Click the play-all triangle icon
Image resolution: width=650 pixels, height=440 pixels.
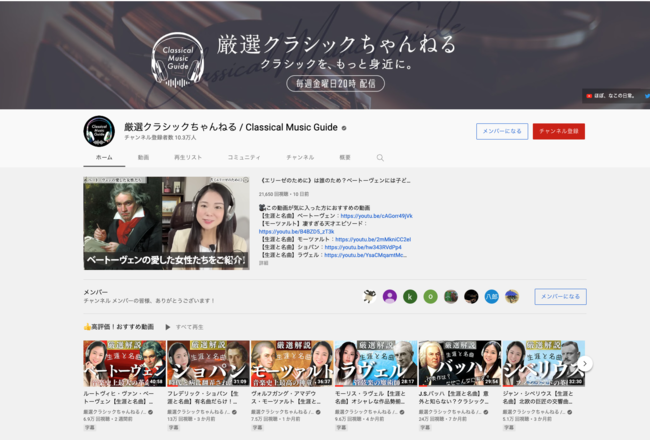click(168, 327)
